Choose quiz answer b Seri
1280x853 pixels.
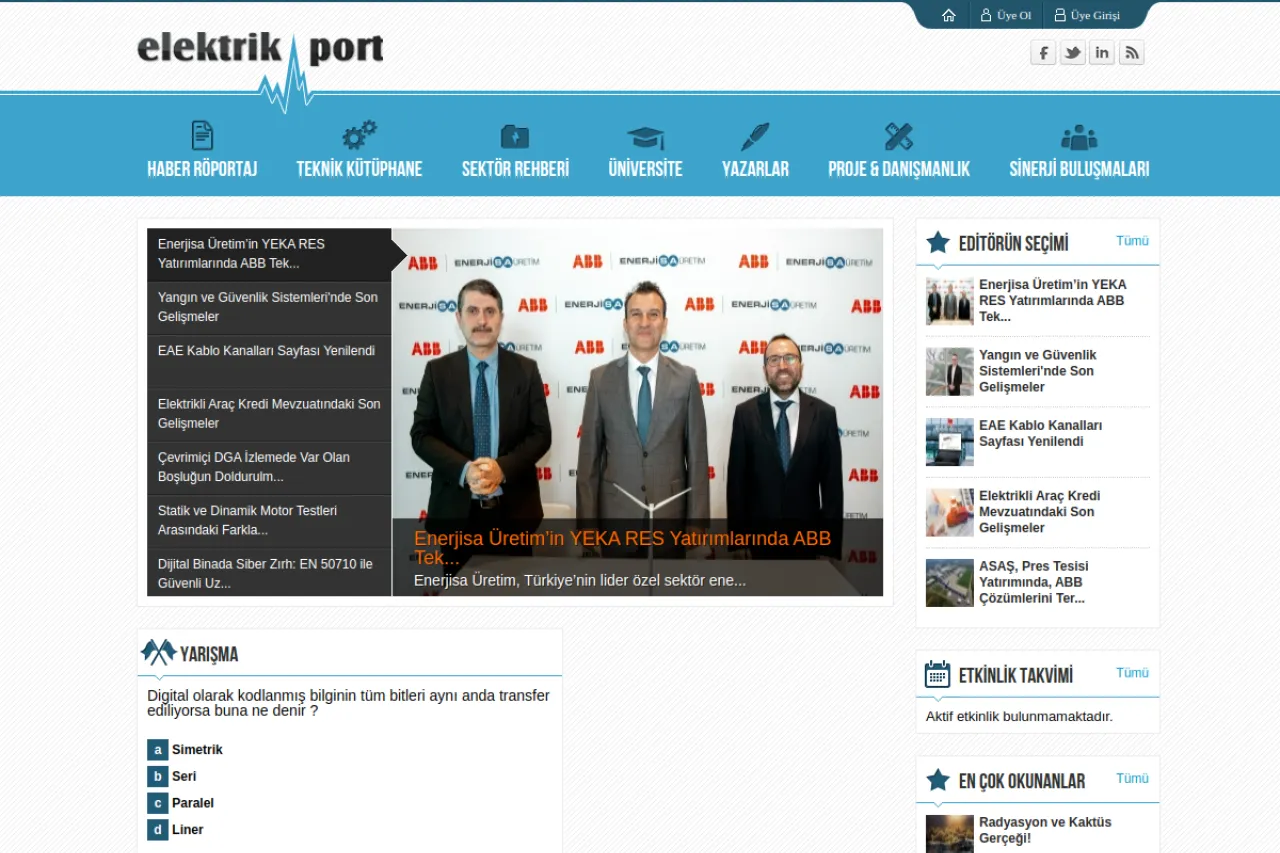172,776
